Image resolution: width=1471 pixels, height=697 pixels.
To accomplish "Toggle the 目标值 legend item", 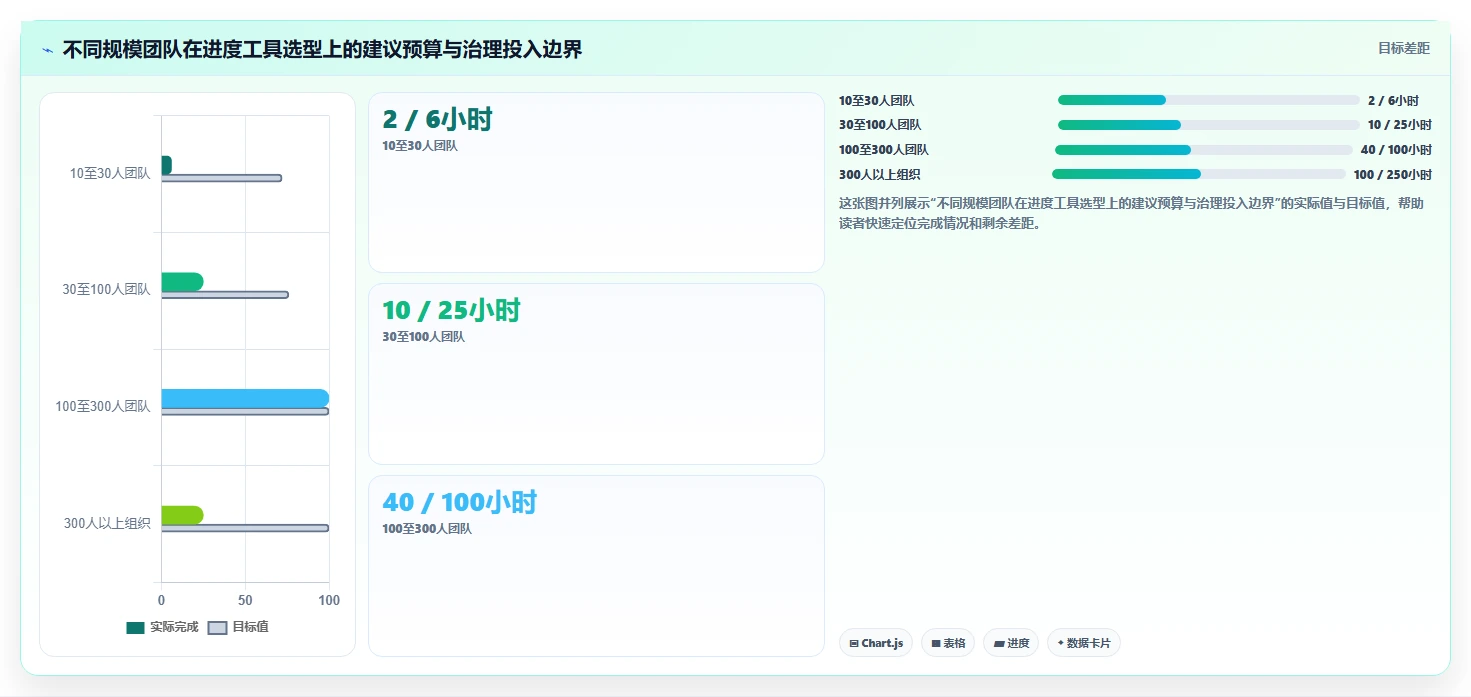I will [238, 627].
